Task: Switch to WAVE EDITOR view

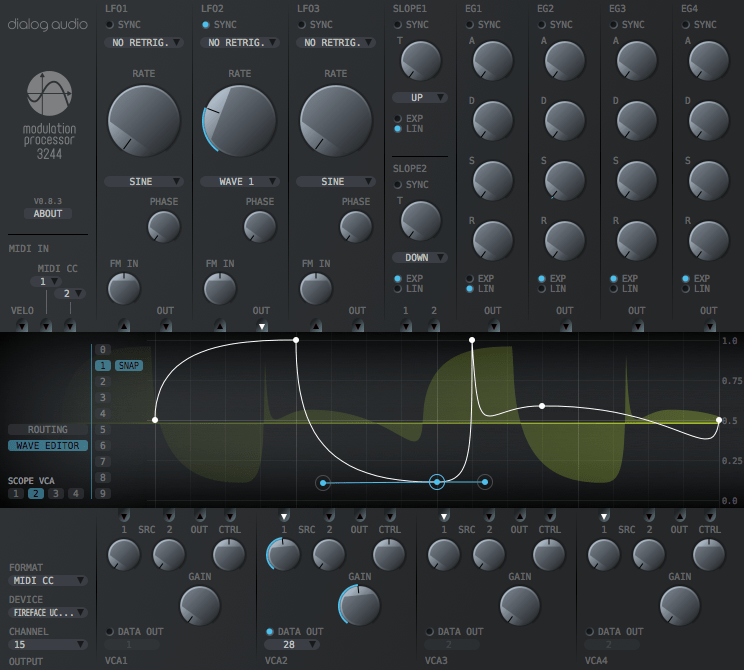Action: coord(48,446)
